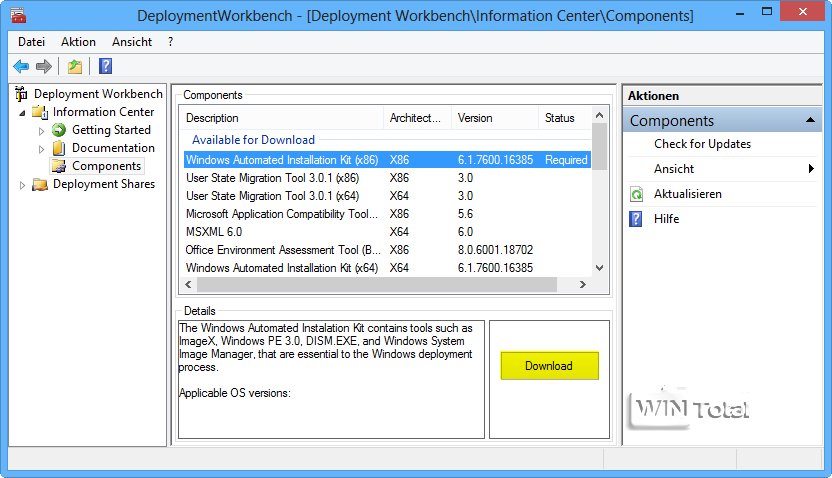Click the Up one level folder icon

click(x=74, y=67)
